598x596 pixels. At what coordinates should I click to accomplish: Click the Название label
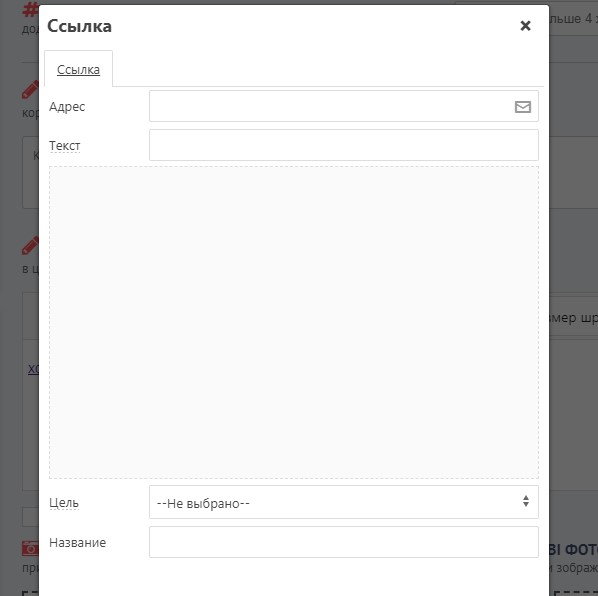77,543
